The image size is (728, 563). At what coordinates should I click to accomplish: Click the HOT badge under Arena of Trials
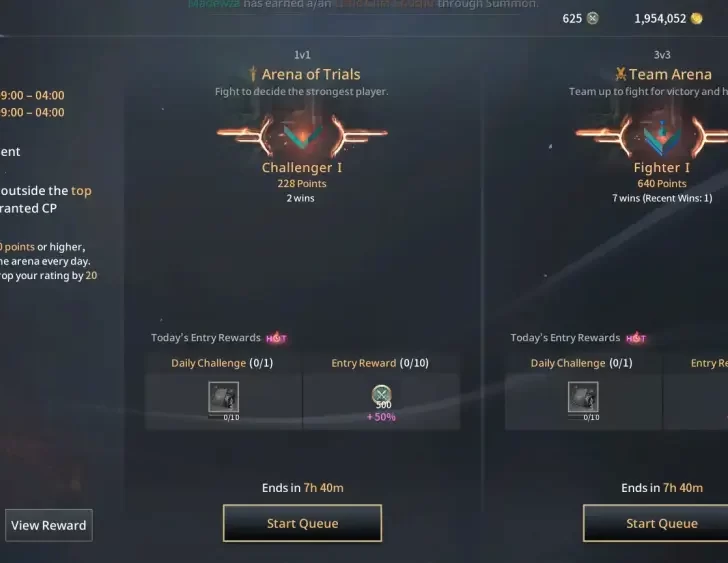(276, 338)
